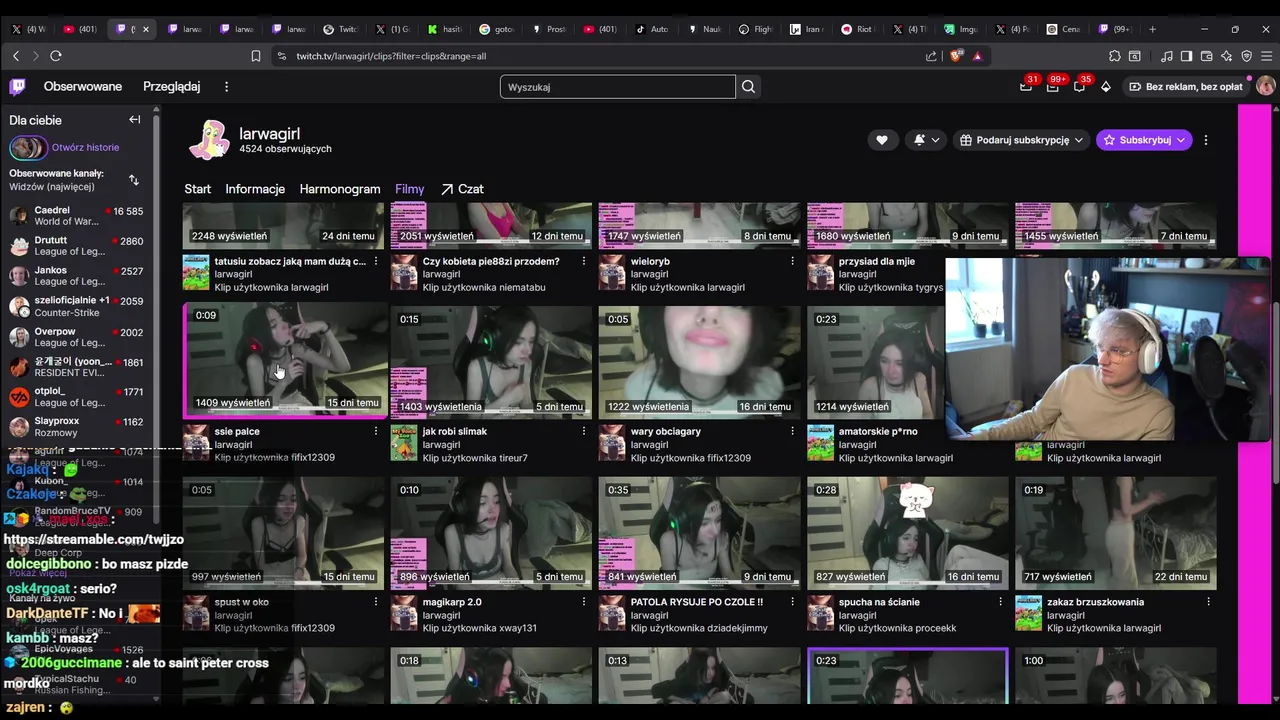Focus the Wyszukaj search field

coord(617,87)
